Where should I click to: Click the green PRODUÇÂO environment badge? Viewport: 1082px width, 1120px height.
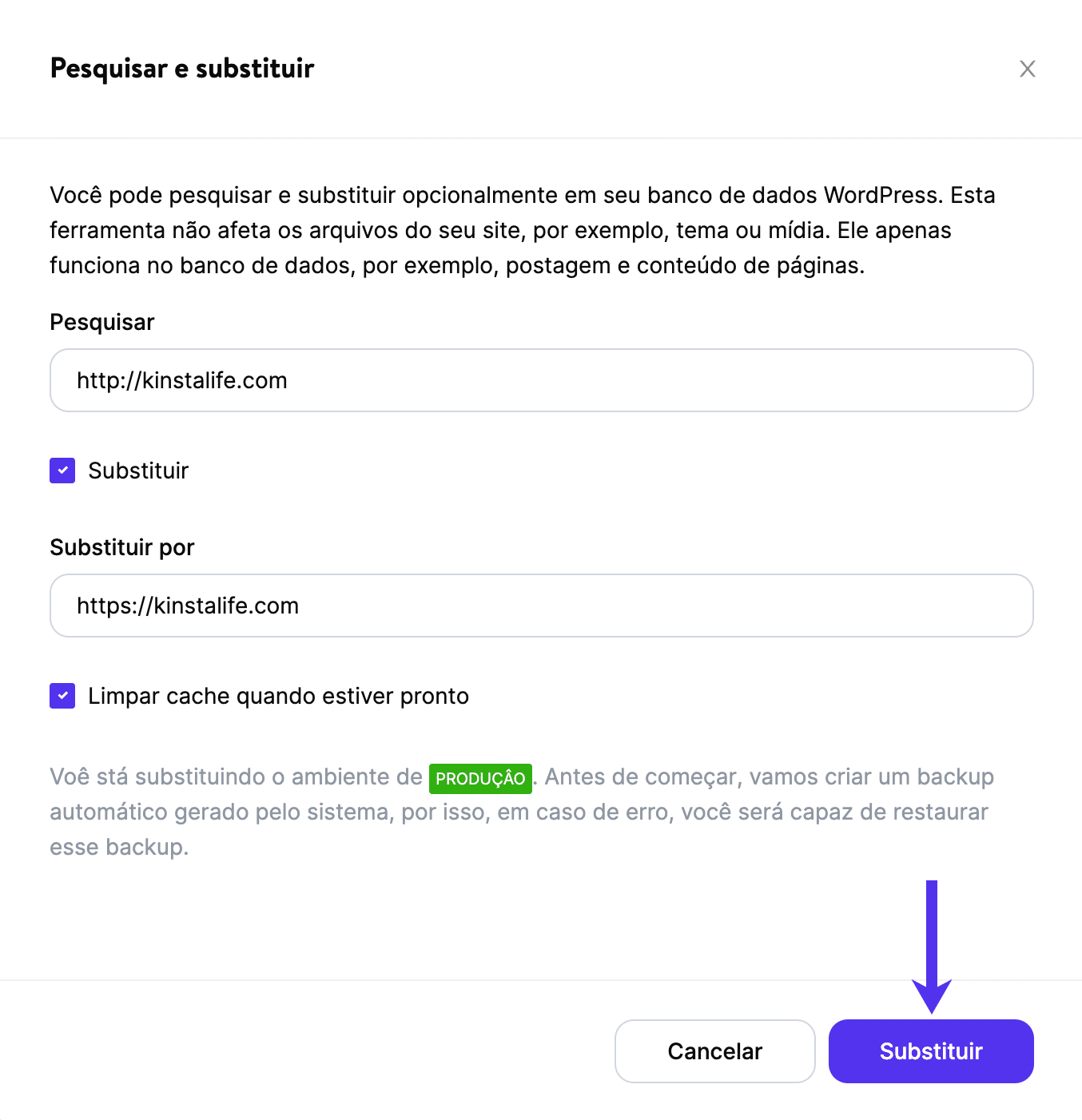tap(479, 777)
